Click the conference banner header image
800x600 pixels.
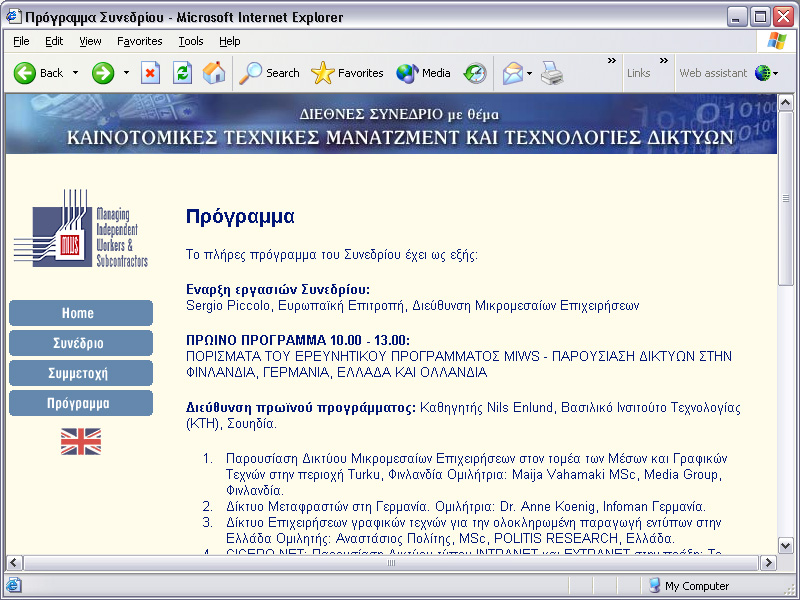click(391, 124)
